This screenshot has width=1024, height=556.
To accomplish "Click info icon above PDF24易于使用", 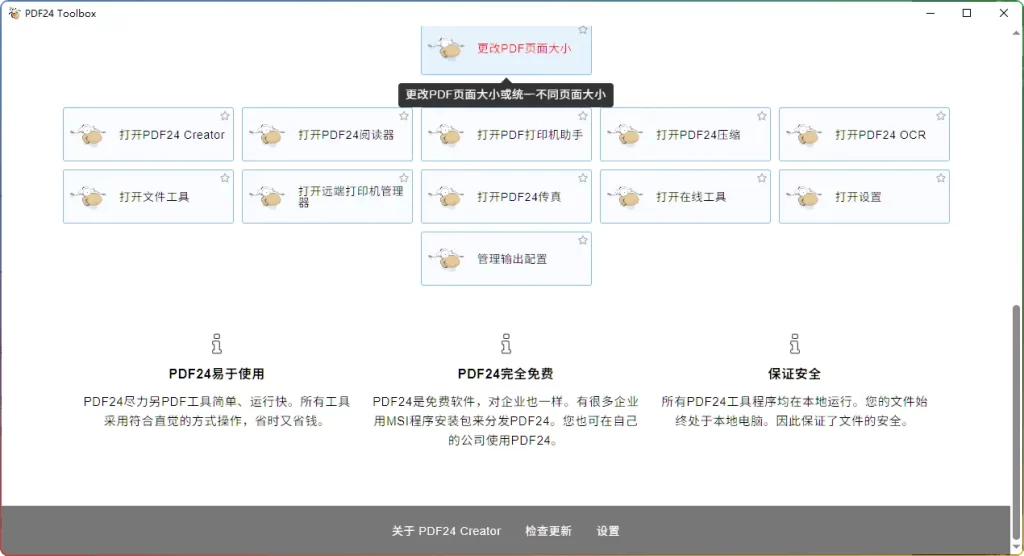I will click(217, 344).
